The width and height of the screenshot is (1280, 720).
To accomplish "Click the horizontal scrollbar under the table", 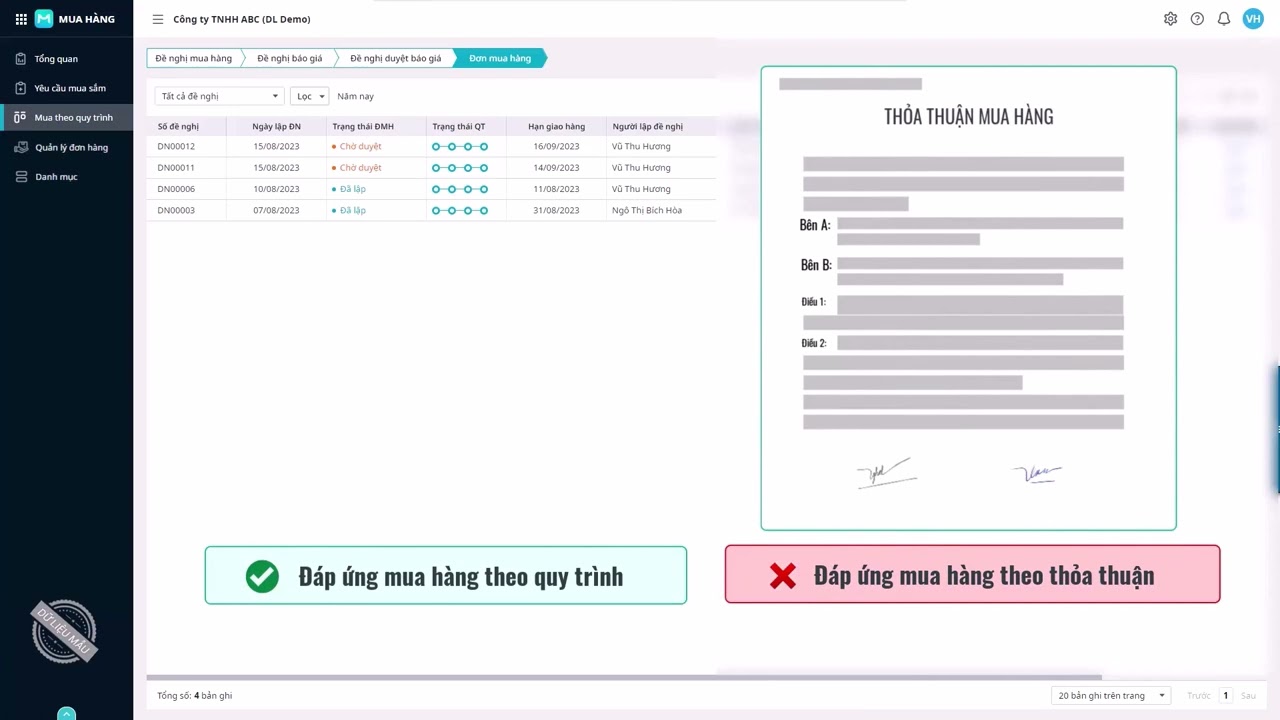I will [x=624, y=678].
